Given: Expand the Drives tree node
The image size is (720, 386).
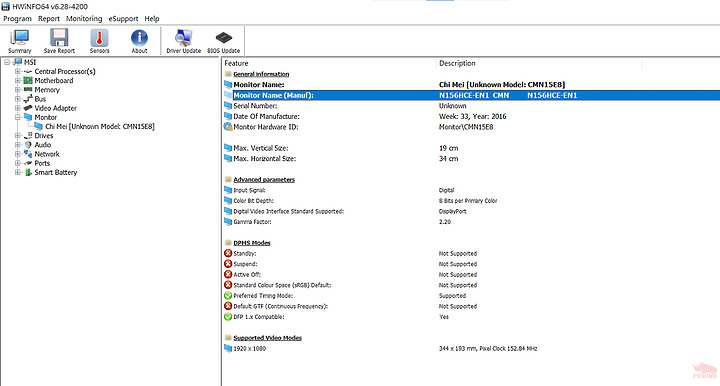Looking at the screenshot, I should [17, 135].
